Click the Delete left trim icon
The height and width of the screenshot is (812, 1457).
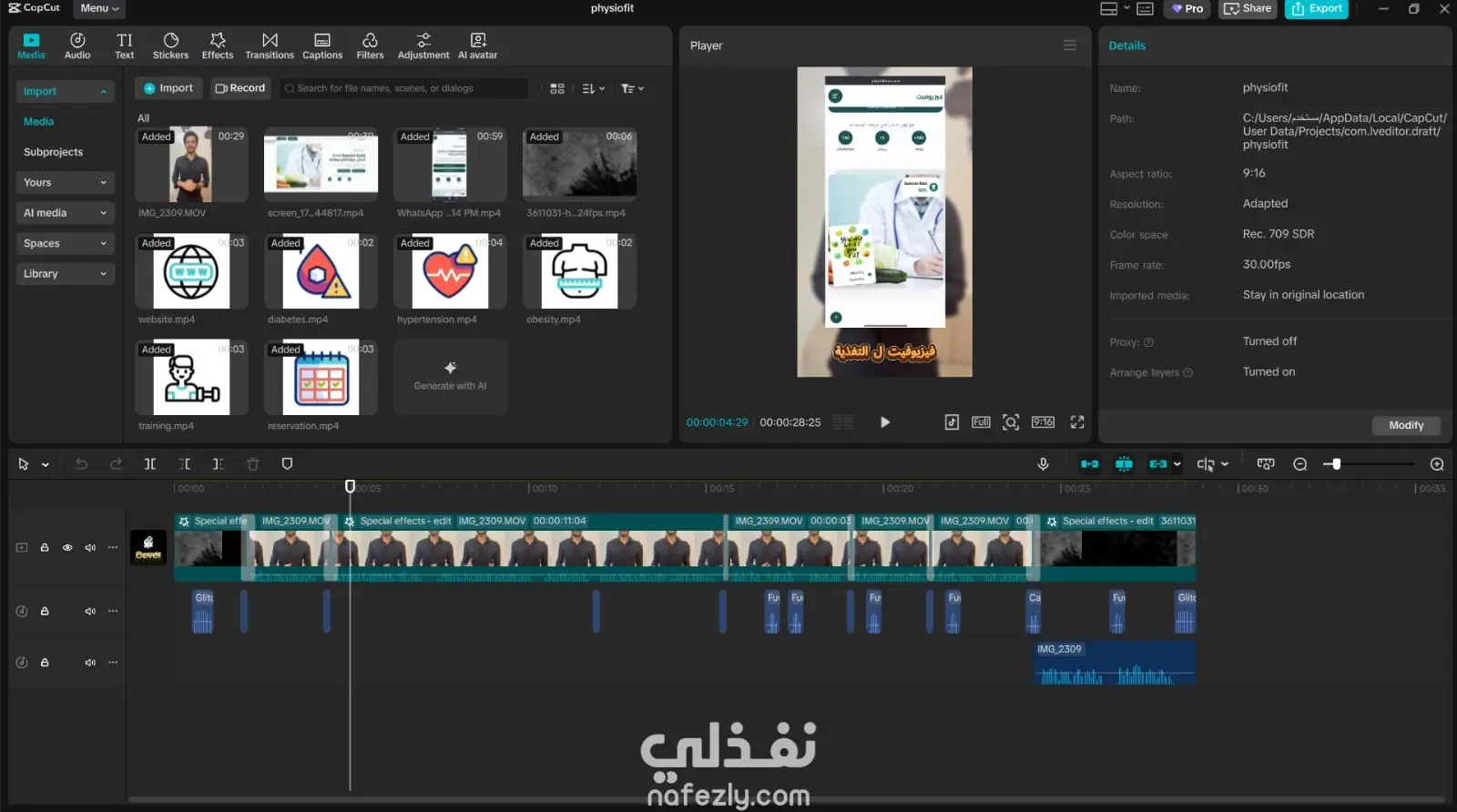[185, 464]
